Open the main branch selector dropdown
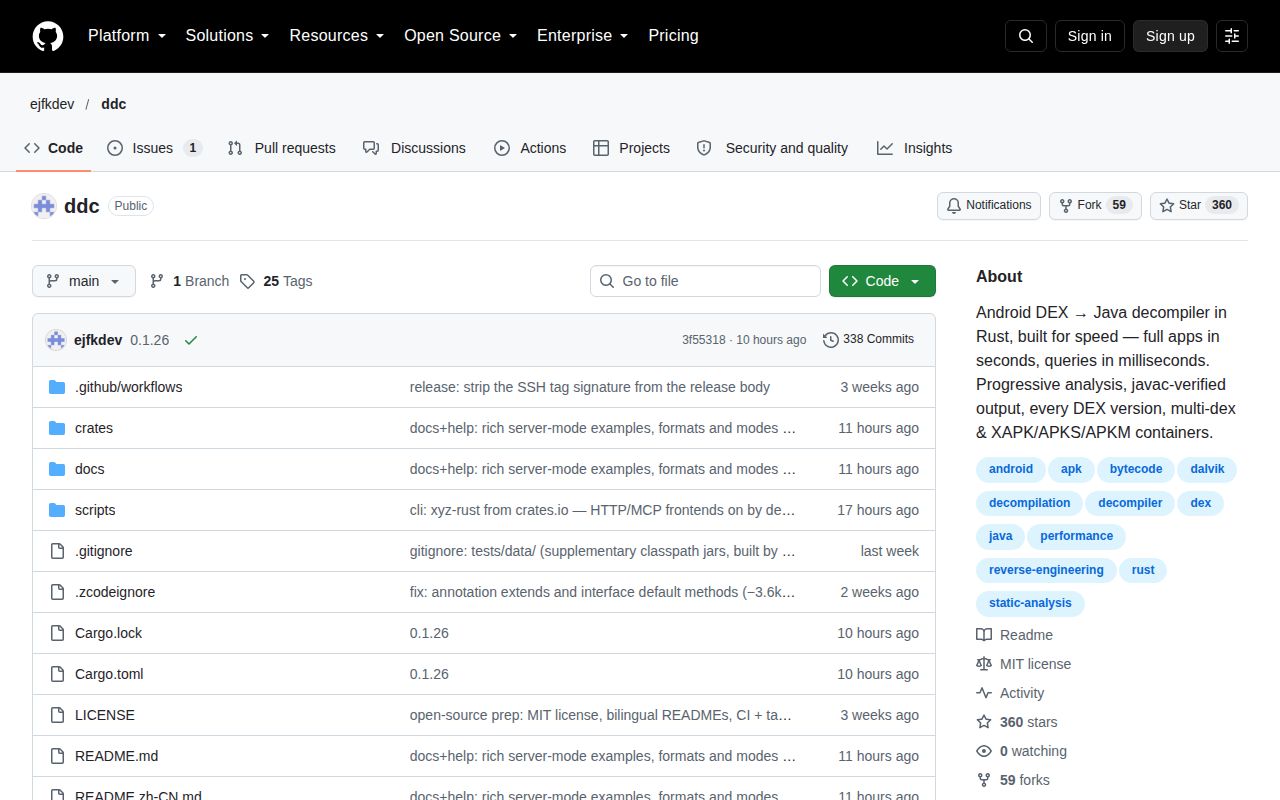The height and width of the screenshot is (800, 1280). pos(84,281)
